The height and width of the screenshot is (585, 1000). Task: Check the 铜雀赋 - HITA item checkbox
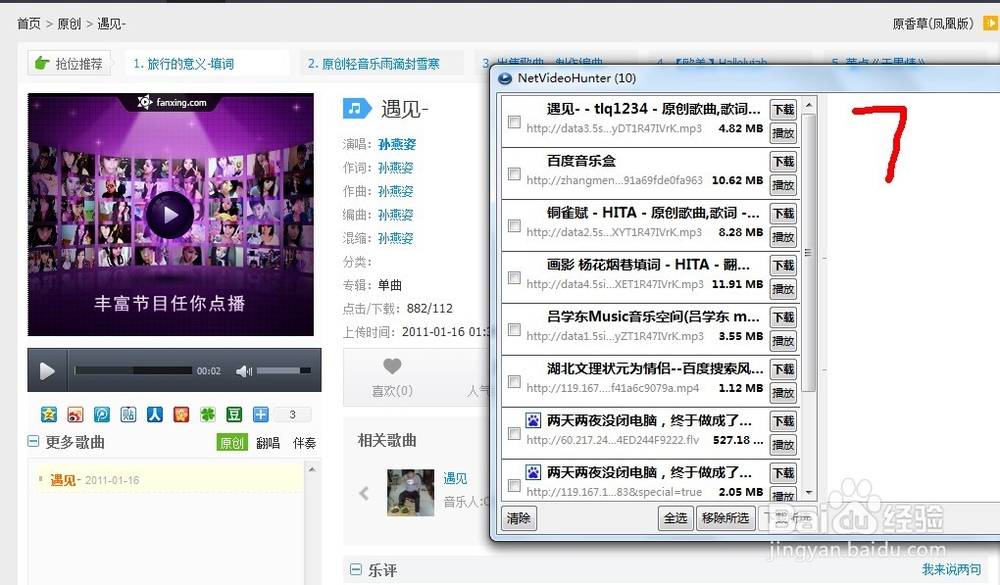[x=514, y=226]
